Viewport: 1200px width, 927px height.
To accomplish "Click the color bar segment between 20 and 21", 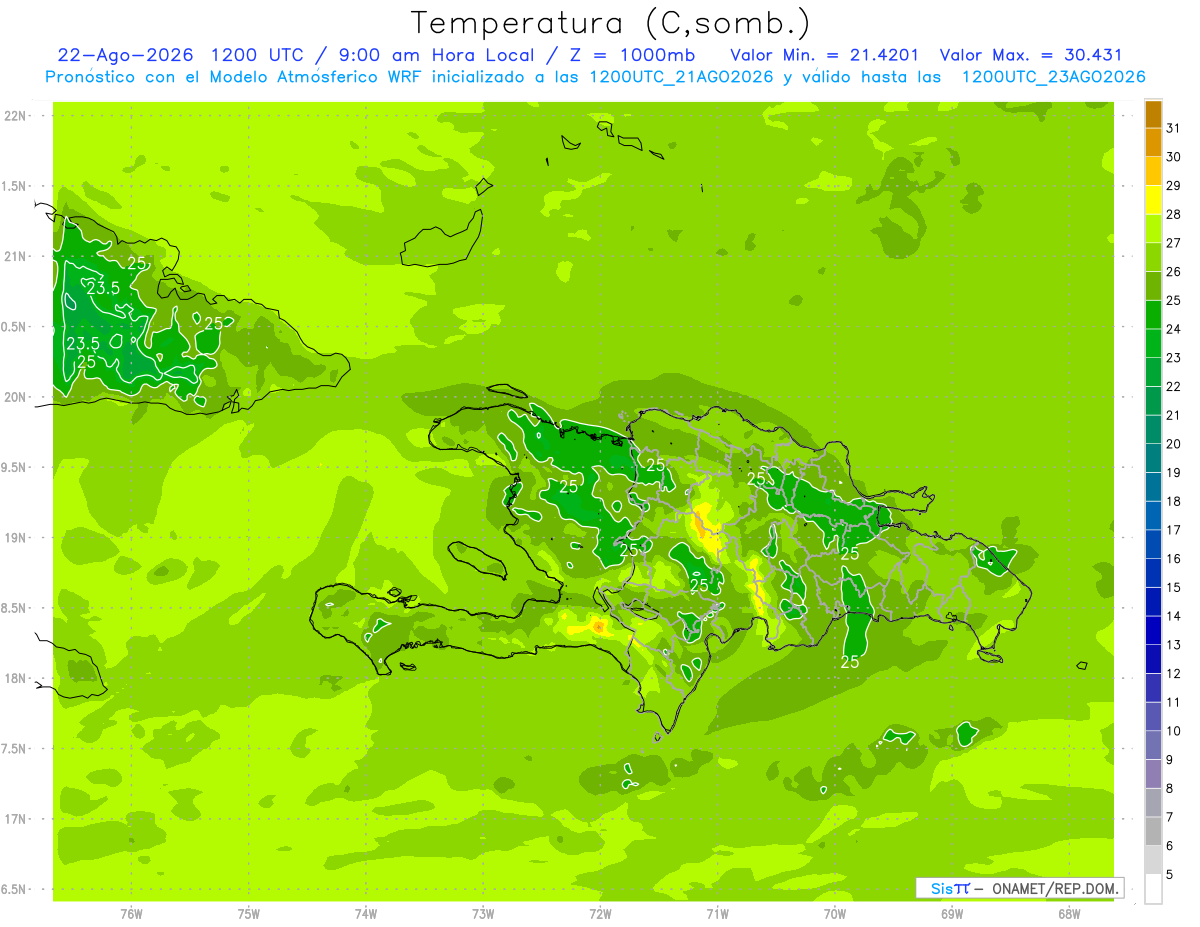I will [1153, 430].
